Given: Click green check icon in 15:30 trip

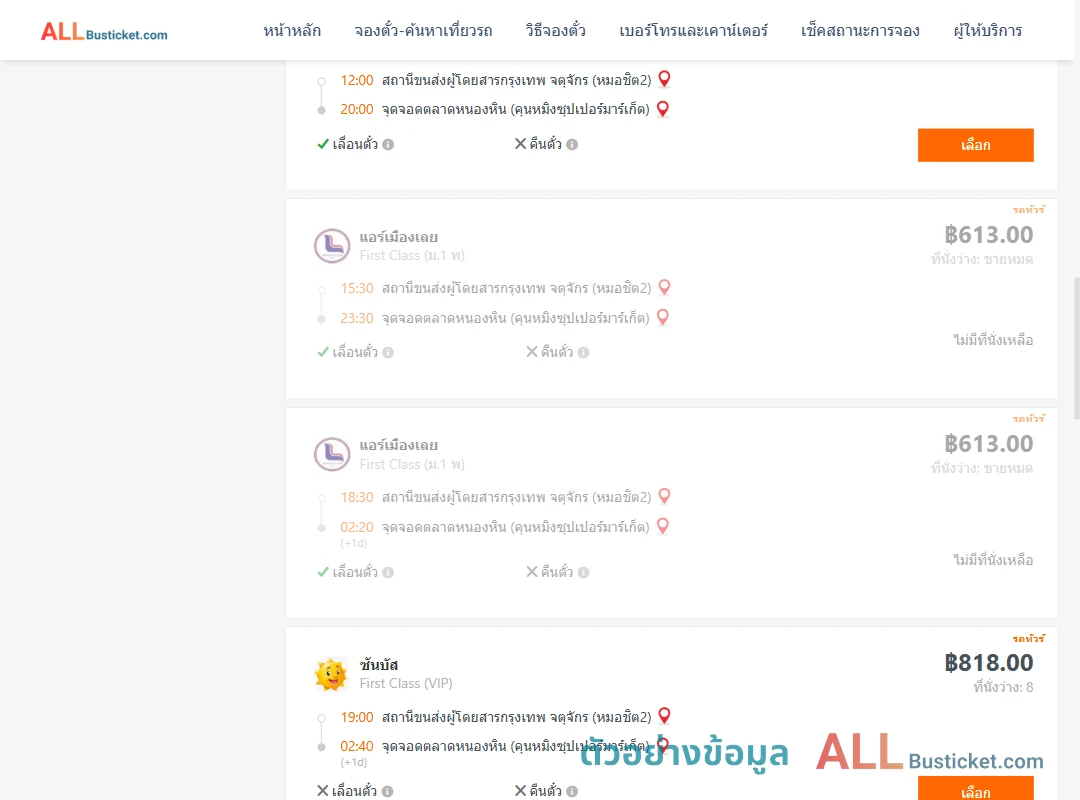Looking at the screenshot, I should (x=322, y=352).
